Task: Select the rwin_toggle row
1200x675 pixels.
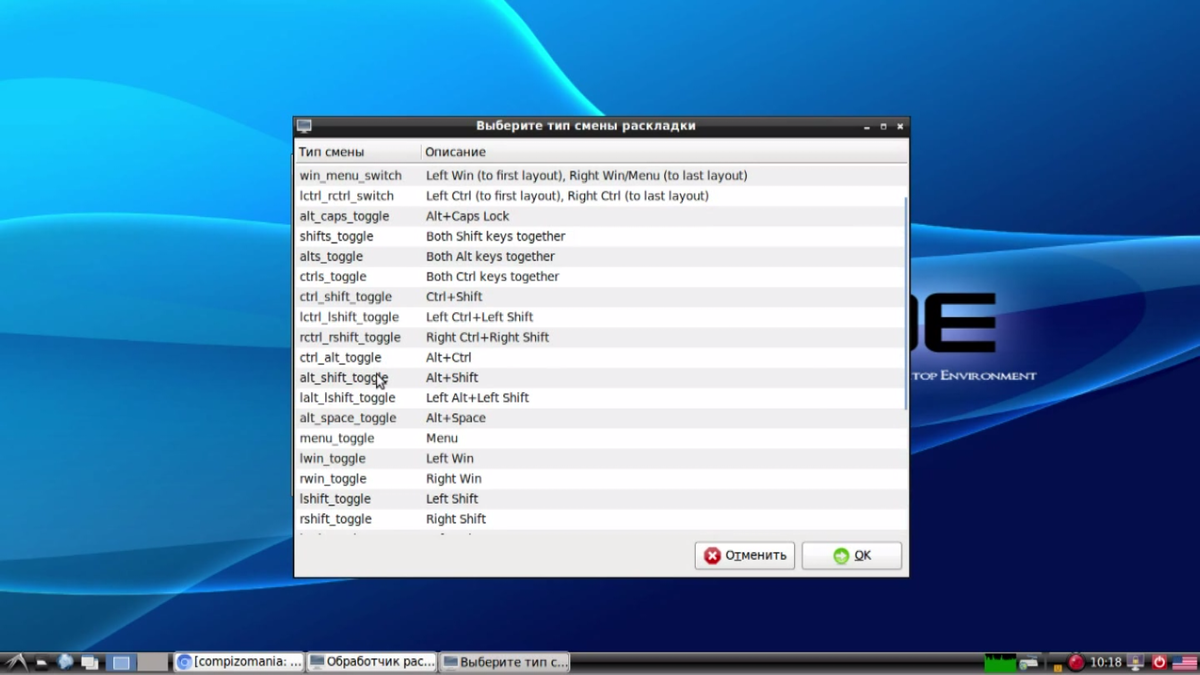Action: 600,478
